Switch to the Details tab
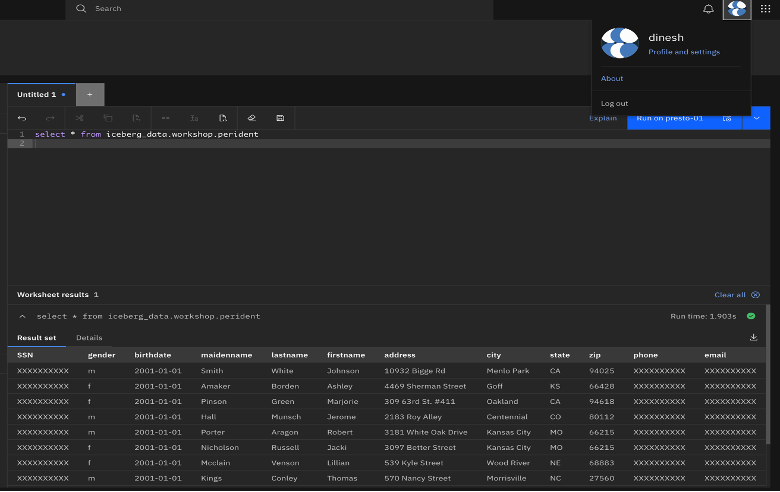The image size is (780, 492). point(89,338)
